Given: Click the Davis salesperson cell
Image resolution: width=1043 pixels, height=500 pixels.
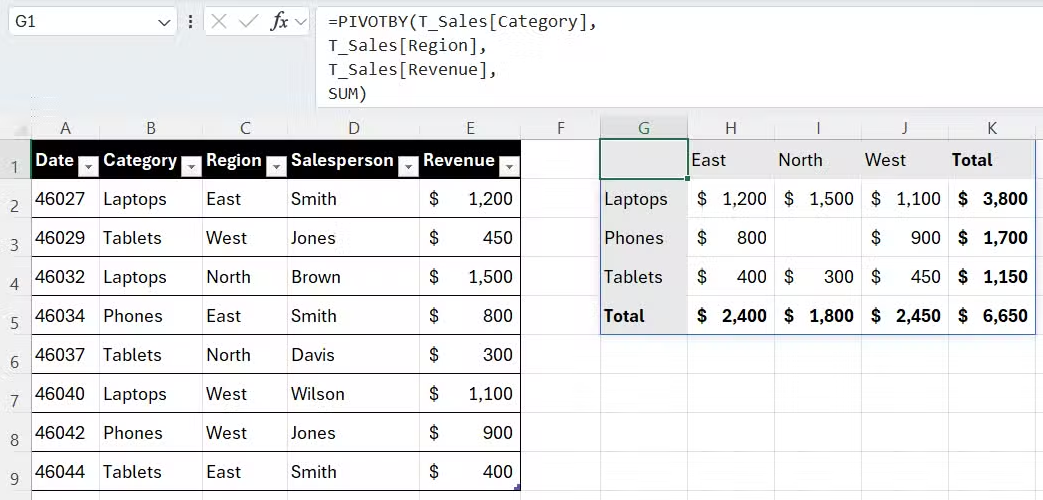Looking at the screenshot, I should click(x=353, y=355).
